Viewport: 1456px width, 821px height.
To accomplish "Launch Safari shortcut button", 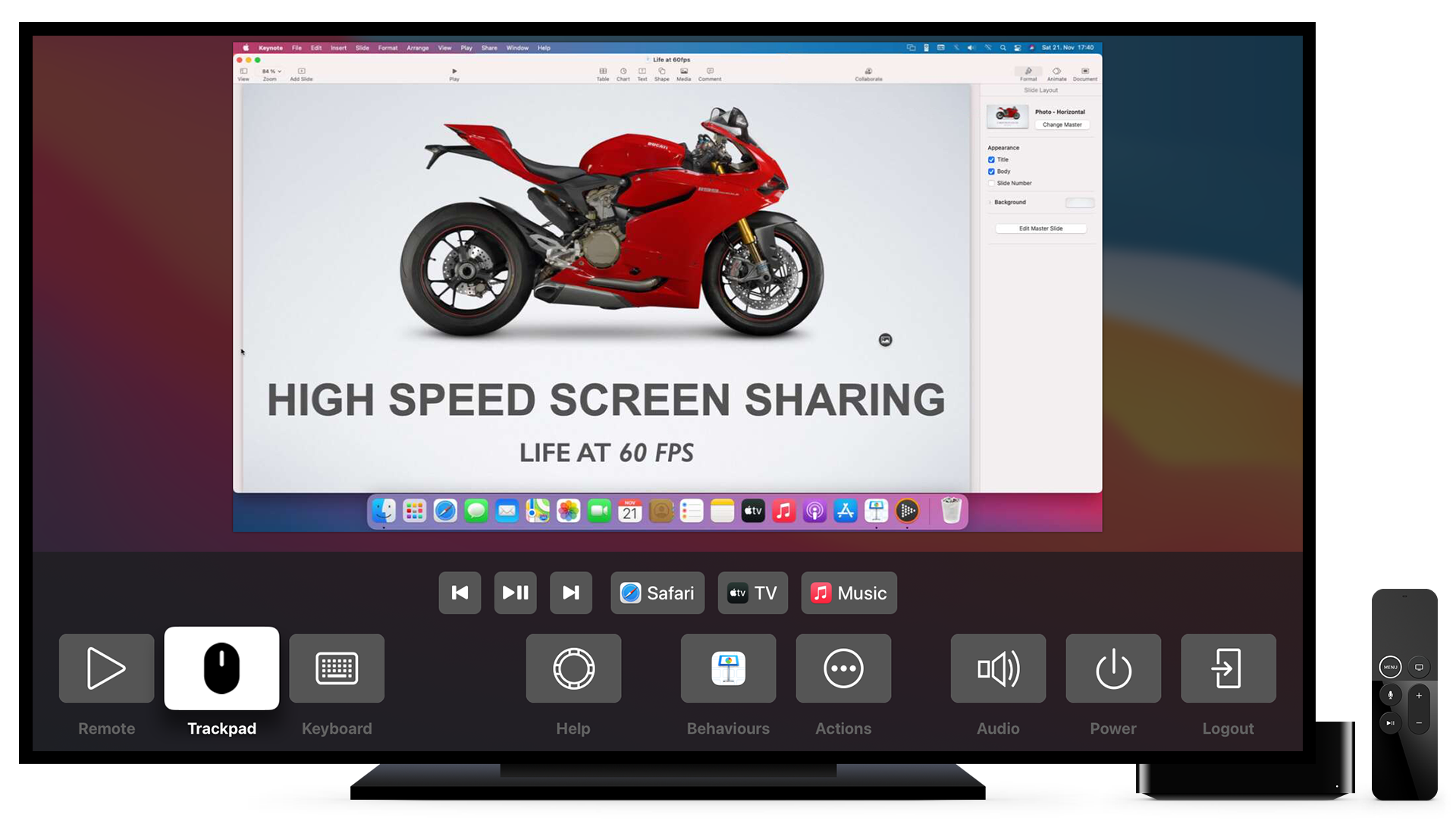I will point(657,593).
